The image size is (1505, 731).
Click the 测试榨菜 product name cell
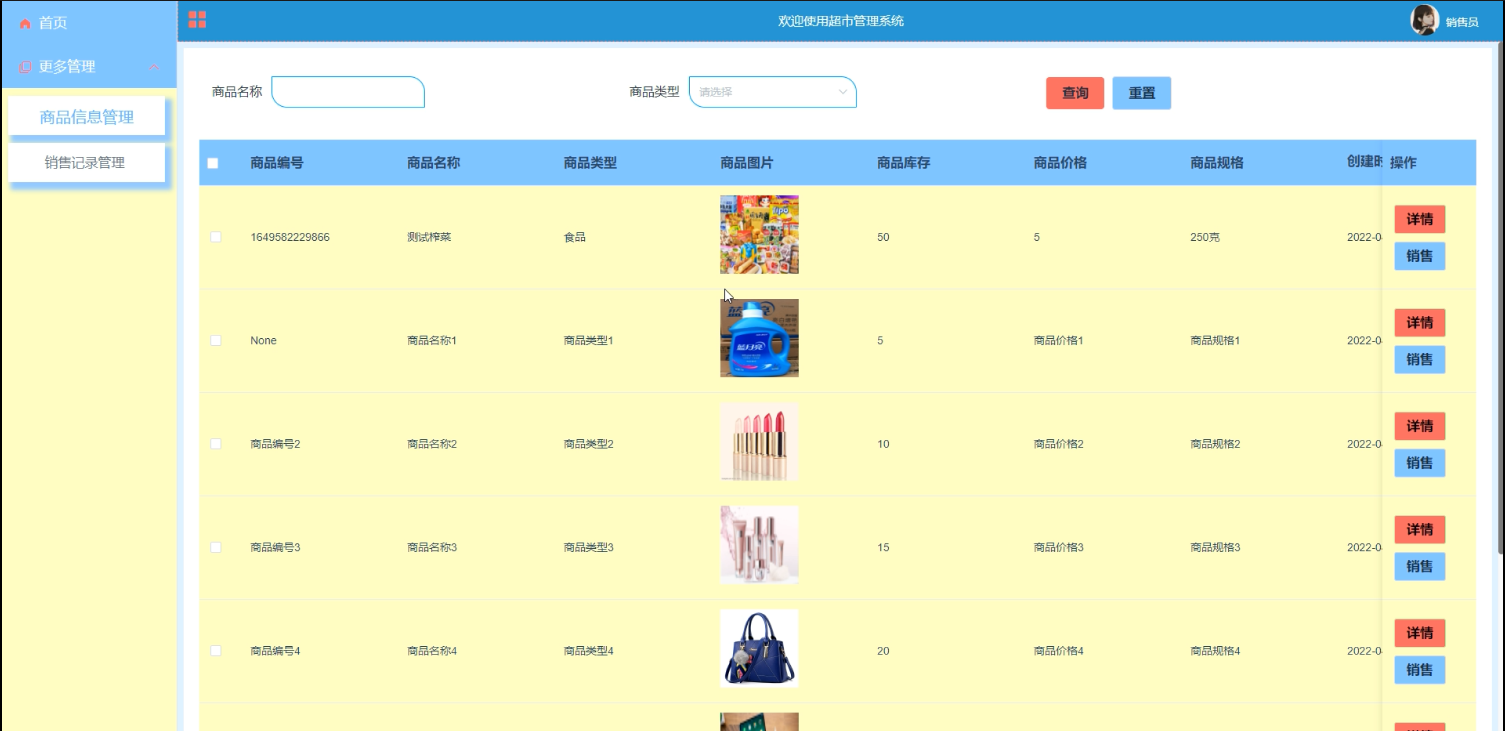(429, 237)
